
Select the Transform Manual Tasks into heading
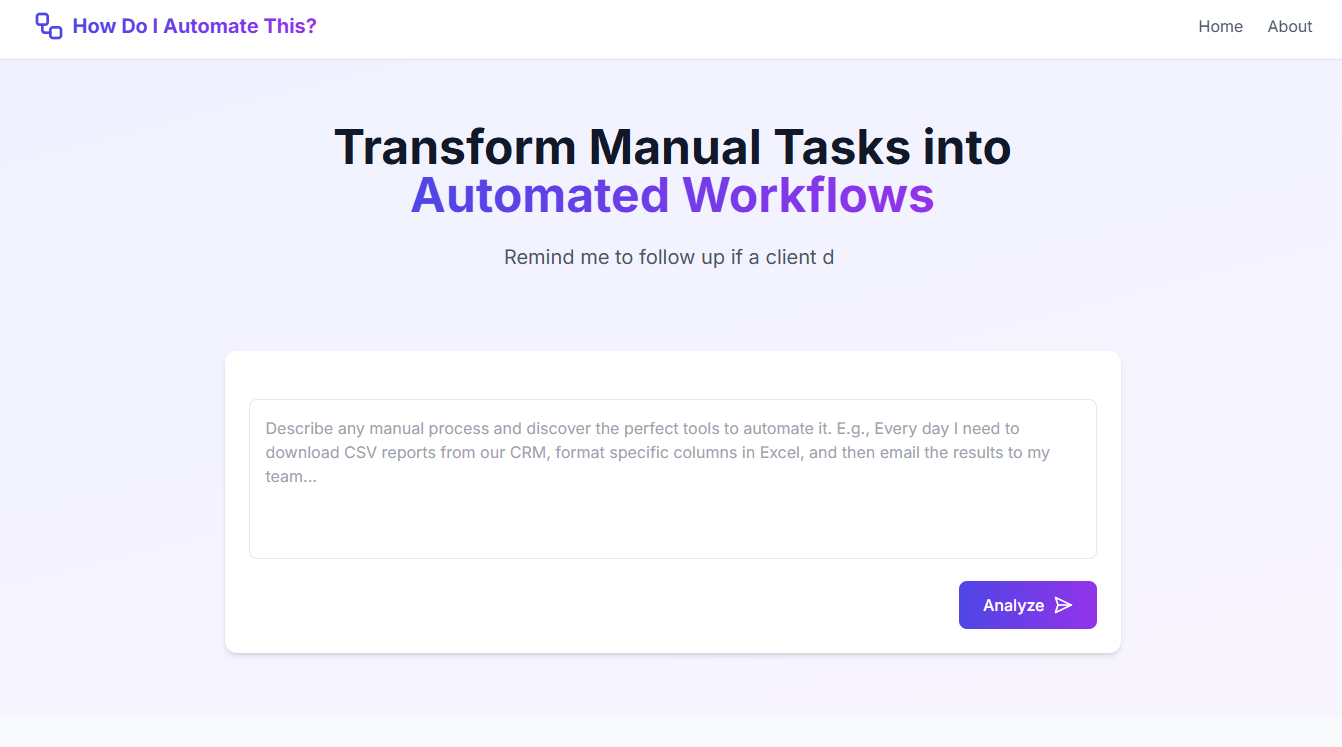click(x=672, y=147)
